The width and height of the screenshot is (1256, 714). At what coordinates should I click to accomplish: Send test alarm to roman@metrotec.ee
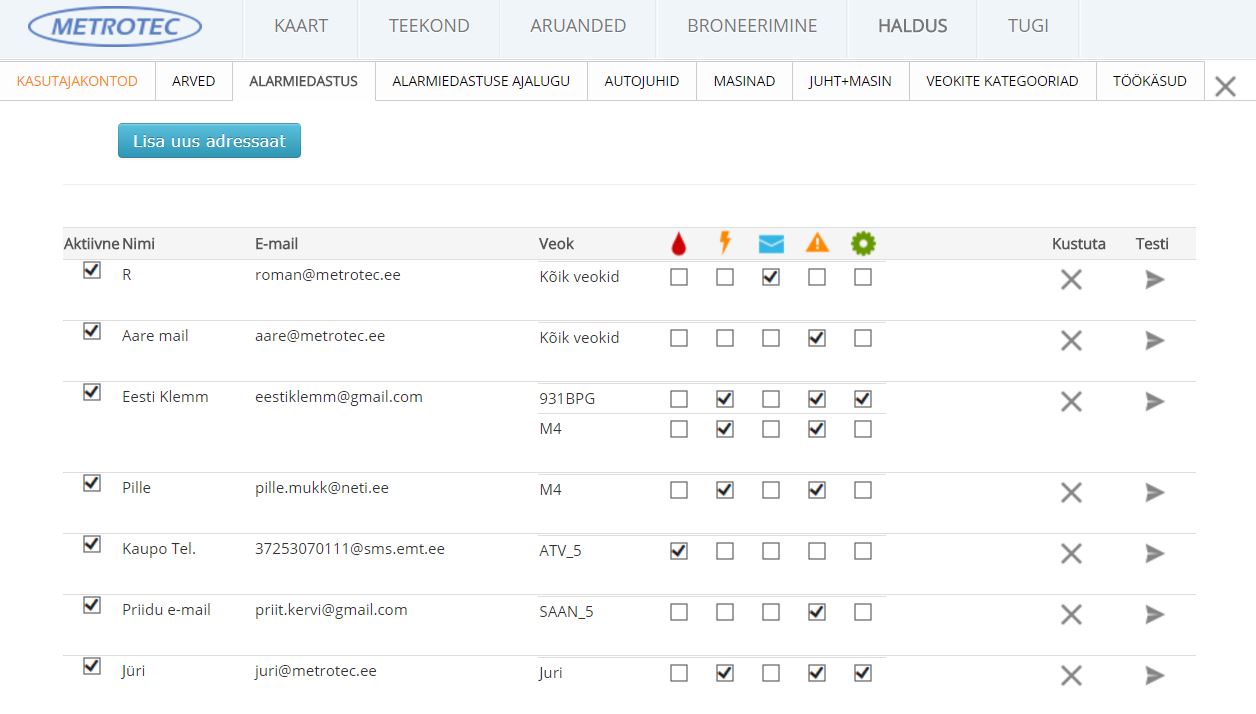click(x=1155, y=280)
